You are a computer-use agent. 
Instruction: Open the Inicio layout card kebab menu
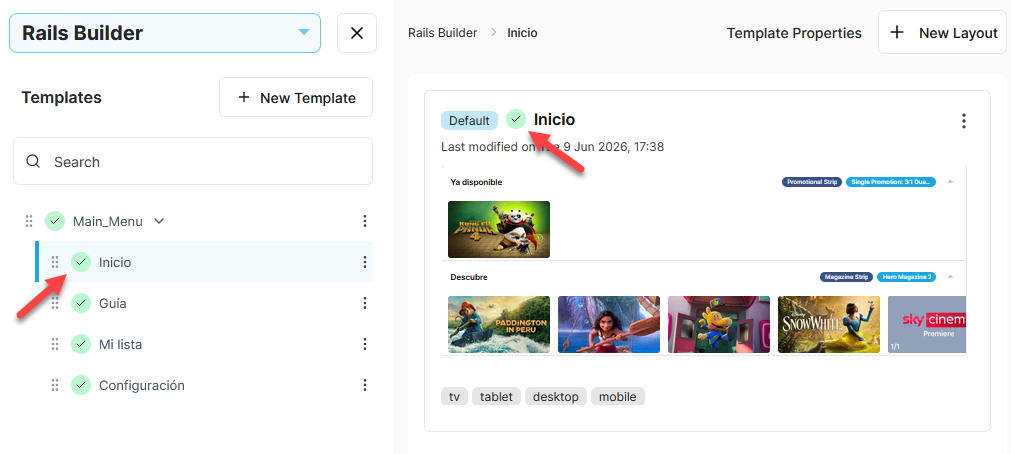(x=963, y=121)
